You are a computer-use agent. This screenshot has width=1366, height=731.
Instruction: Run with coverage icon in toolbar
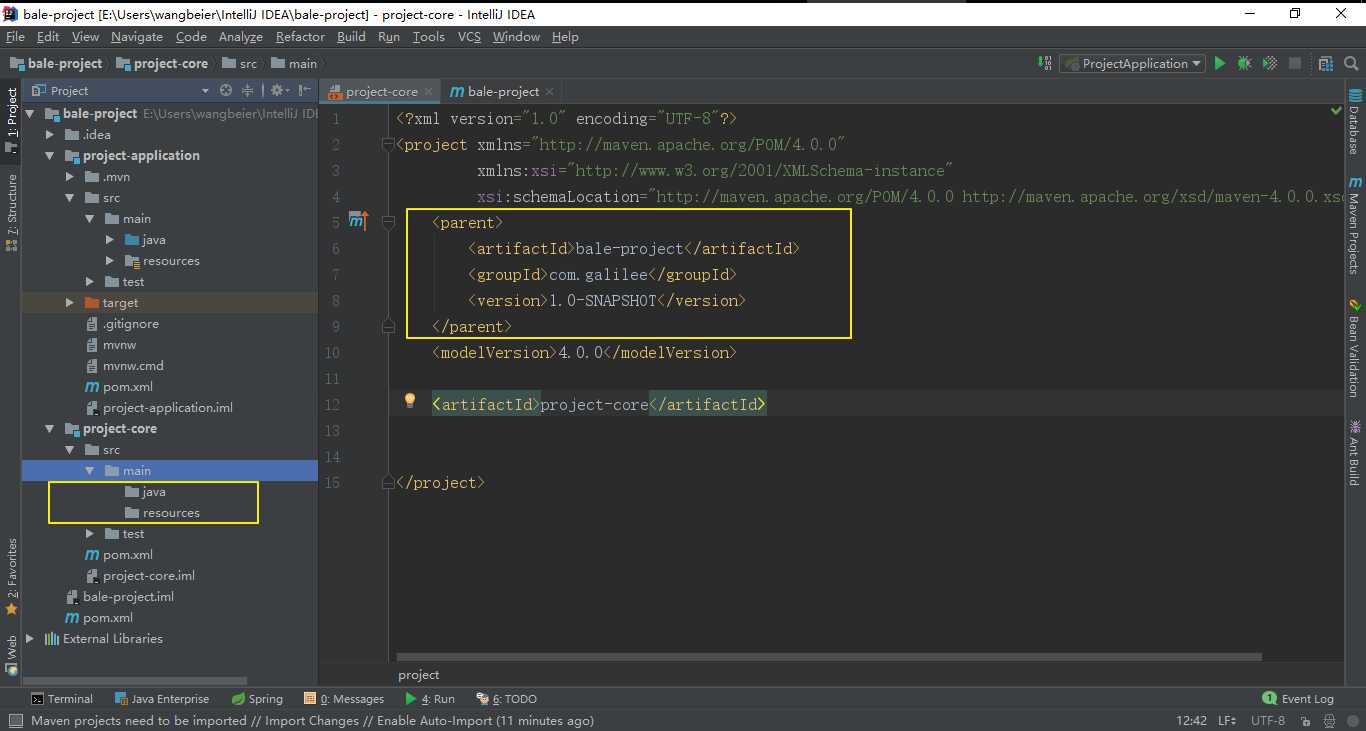(x=1270, y=63)
